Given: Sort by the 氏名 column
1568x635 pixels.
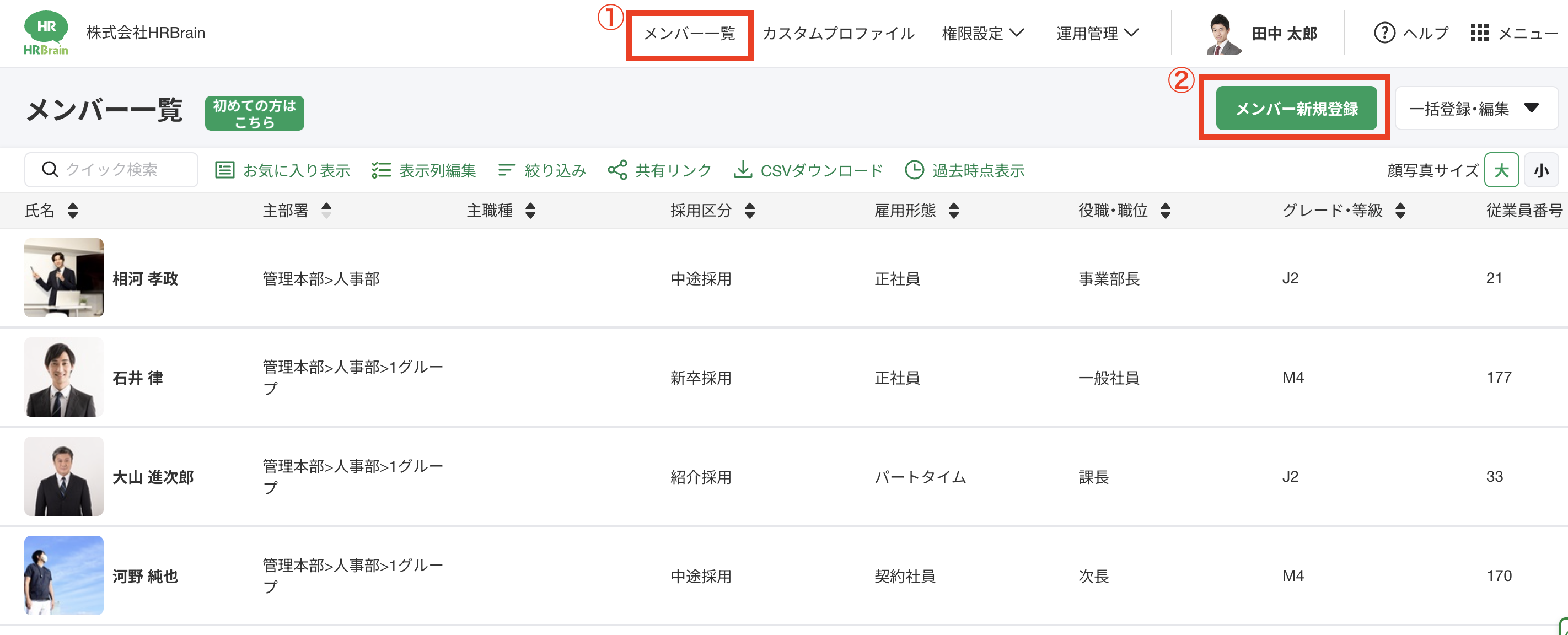Looking at the screenshot, I should (x=72, y=211).
